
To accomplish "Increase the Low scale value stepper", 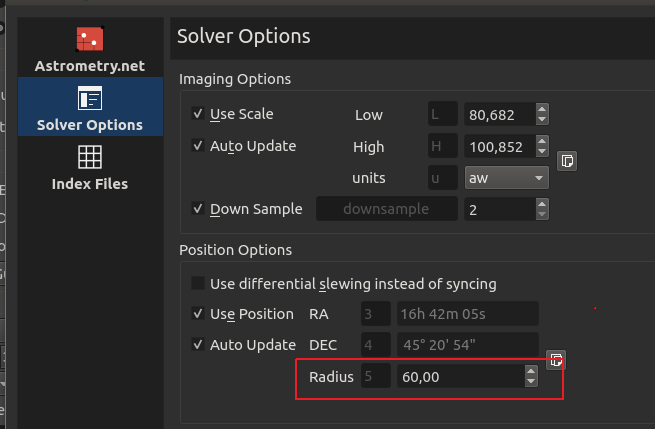I will [542, 110].
